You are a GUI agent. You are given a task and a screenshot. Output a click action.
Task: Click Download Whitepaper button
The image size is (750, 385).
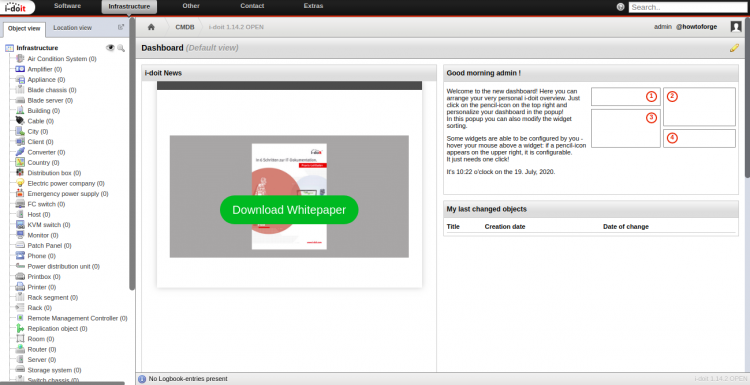tap(289, 209)
